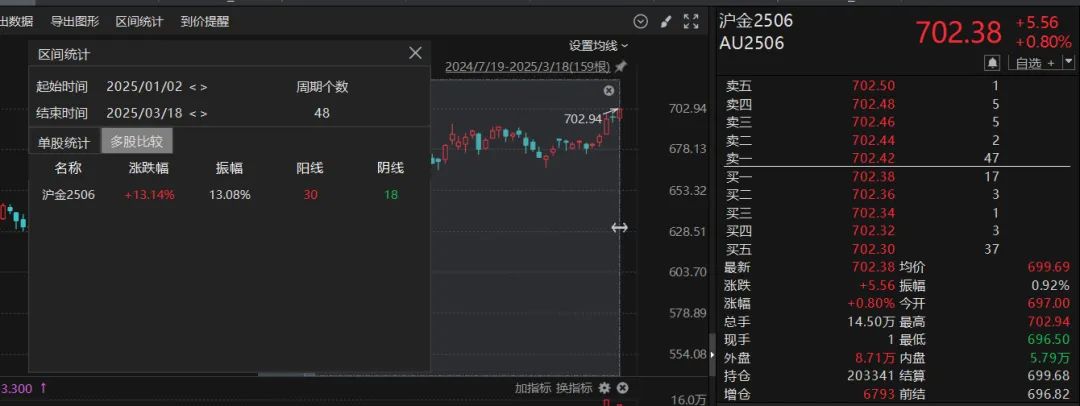
Task: Add to watchlist with 自选 +
Action: tap(1035, 63)
